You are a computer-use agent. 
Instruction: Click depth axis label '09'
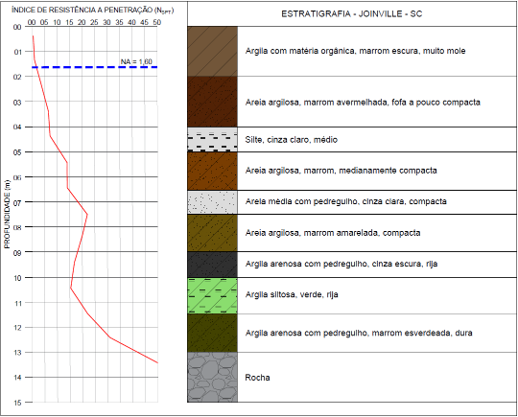(17, 253)
